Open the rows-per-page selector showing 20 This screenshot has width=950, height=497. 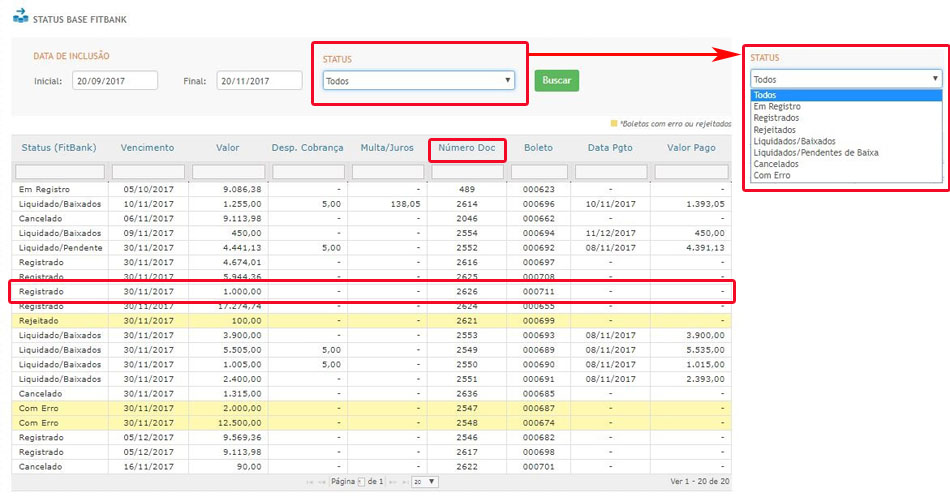click(x=425, y=482)
